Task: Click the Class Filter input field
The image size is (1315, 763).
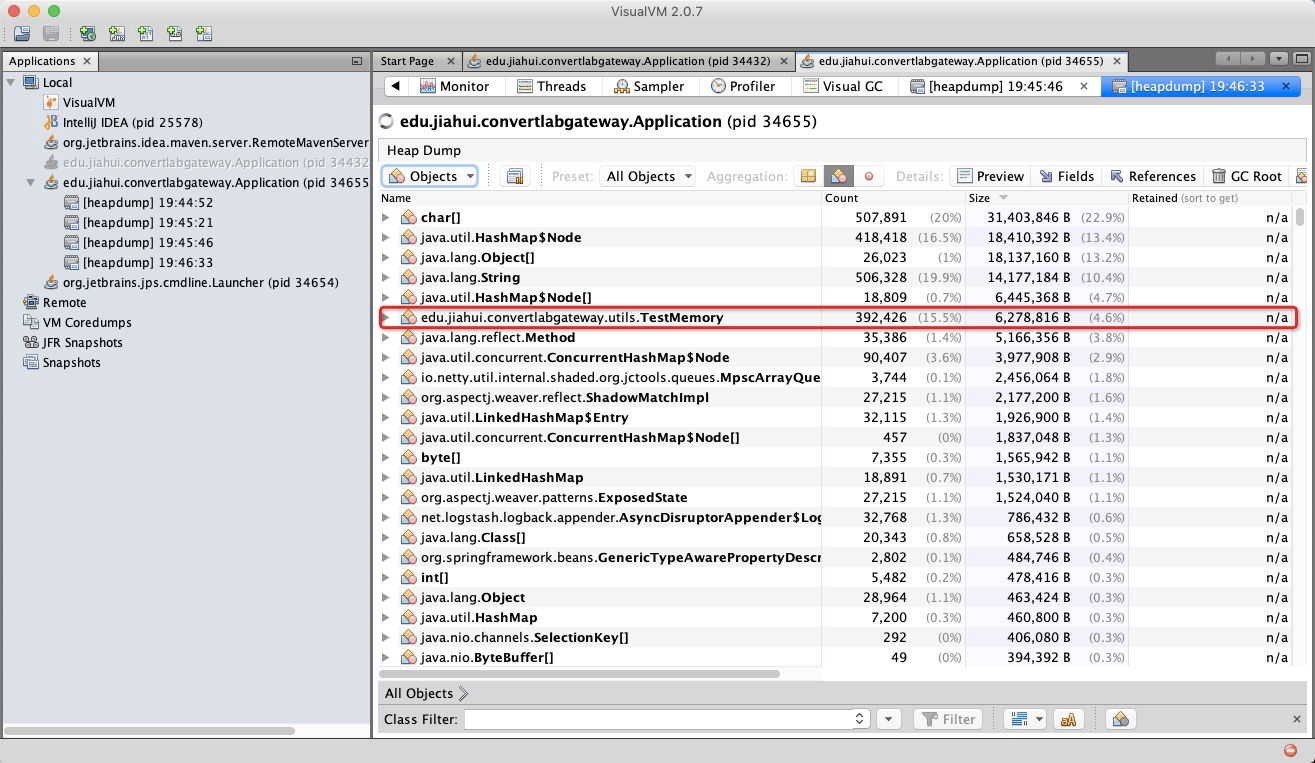Action: (x=658, y=719)
